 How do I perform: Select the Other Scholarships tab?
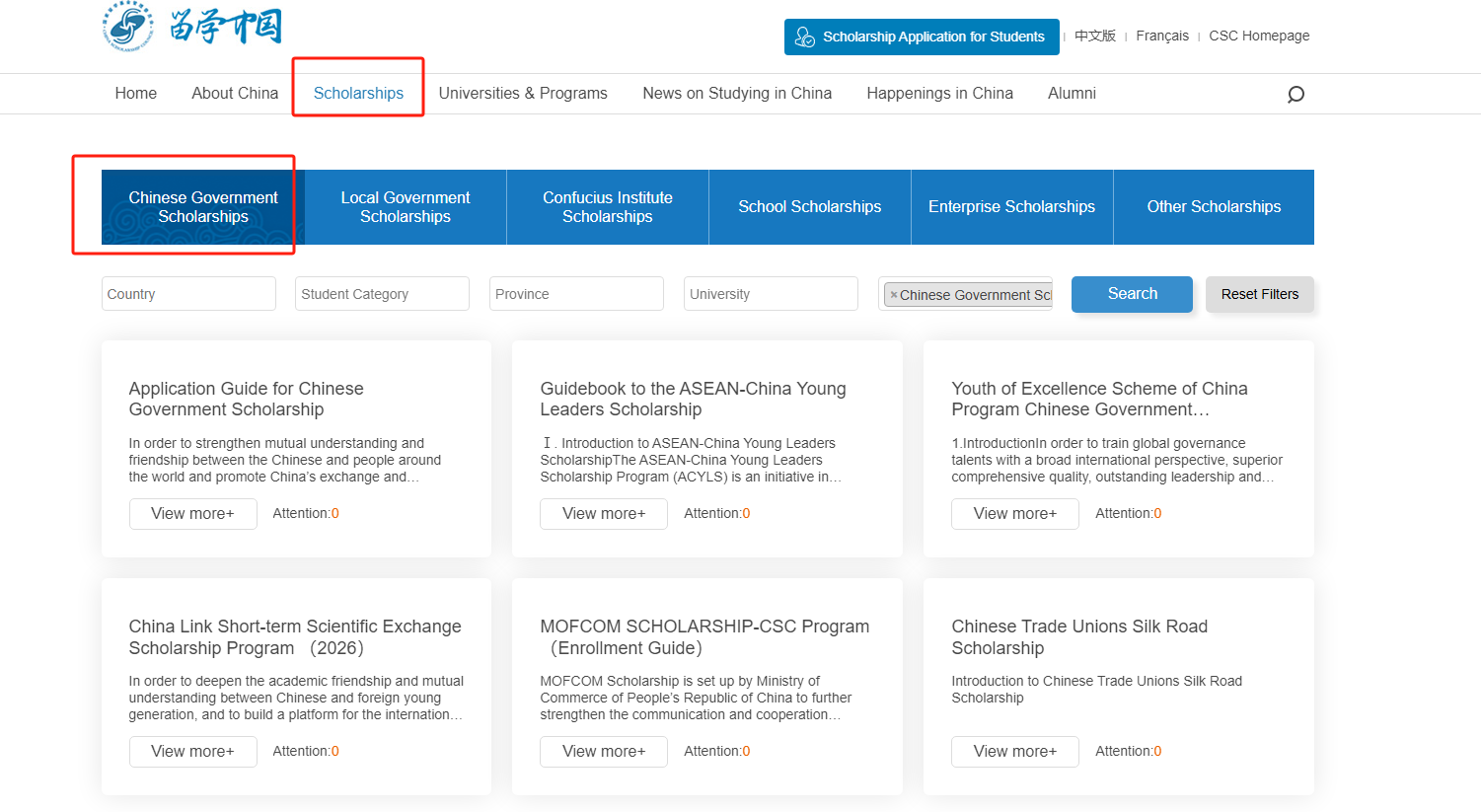[x=1214, y=207]
